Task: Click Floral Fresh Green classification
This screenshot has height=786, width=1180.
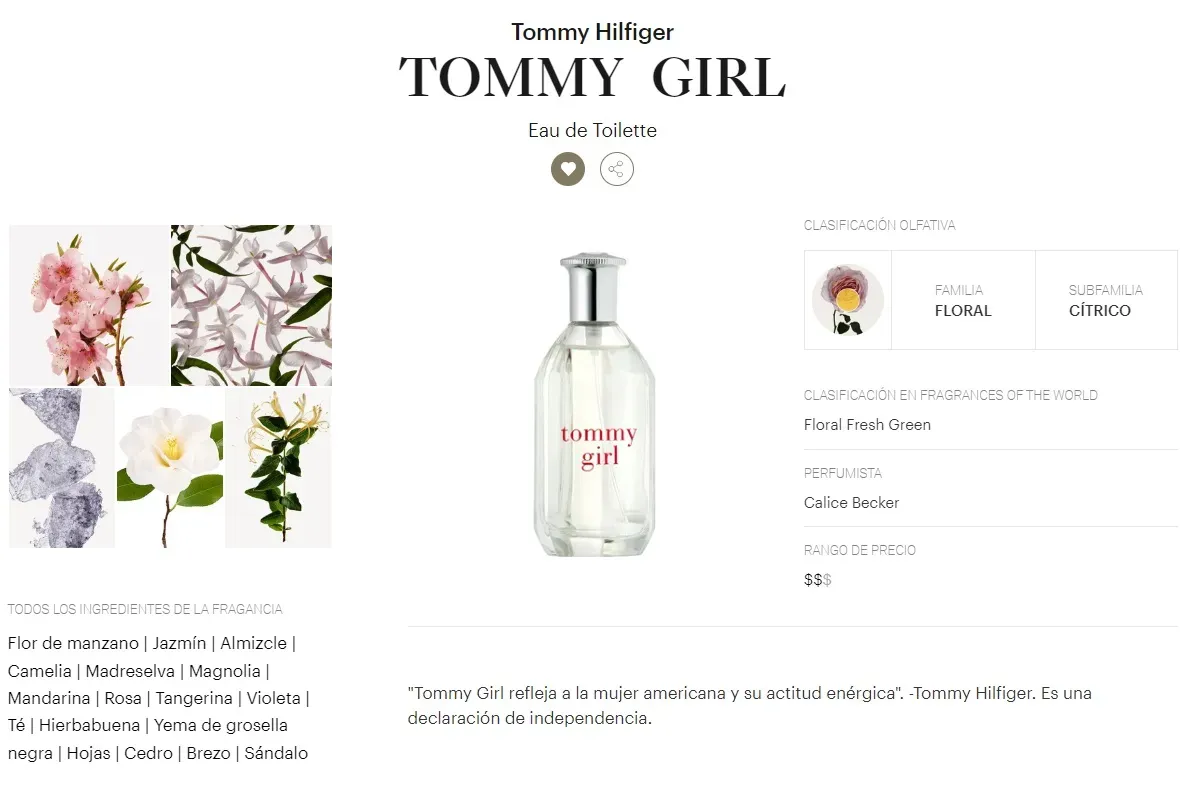Action: (x=867, y=425)
